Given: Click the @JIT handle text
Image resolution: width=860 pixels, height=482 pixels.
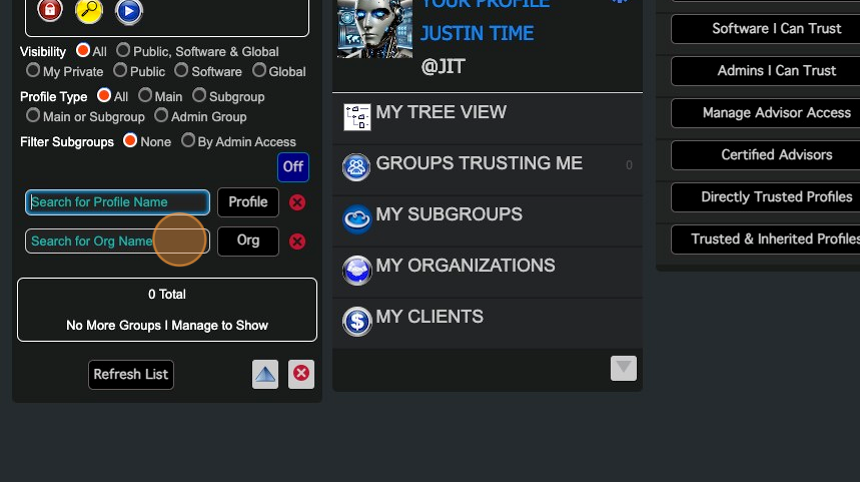Looking at the screenshot, I should click(443, 67).
